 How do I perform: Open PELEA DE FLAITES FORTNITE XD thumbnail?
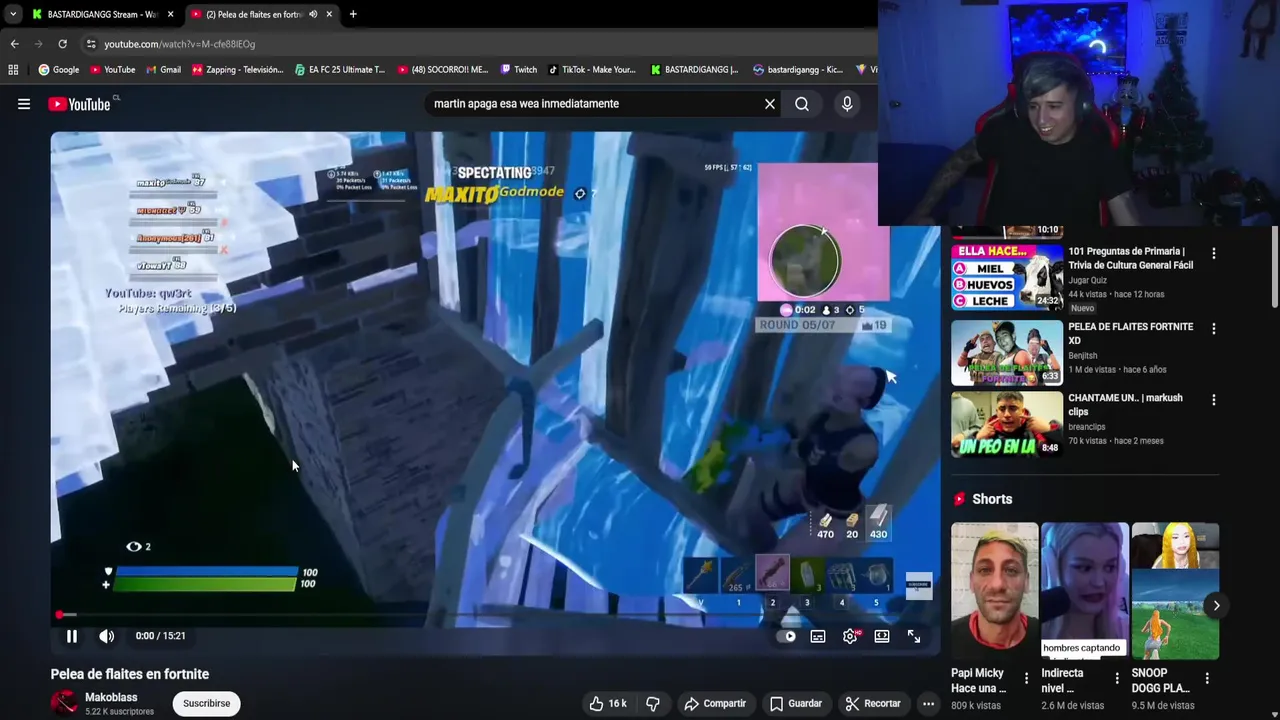point(1007,353)
